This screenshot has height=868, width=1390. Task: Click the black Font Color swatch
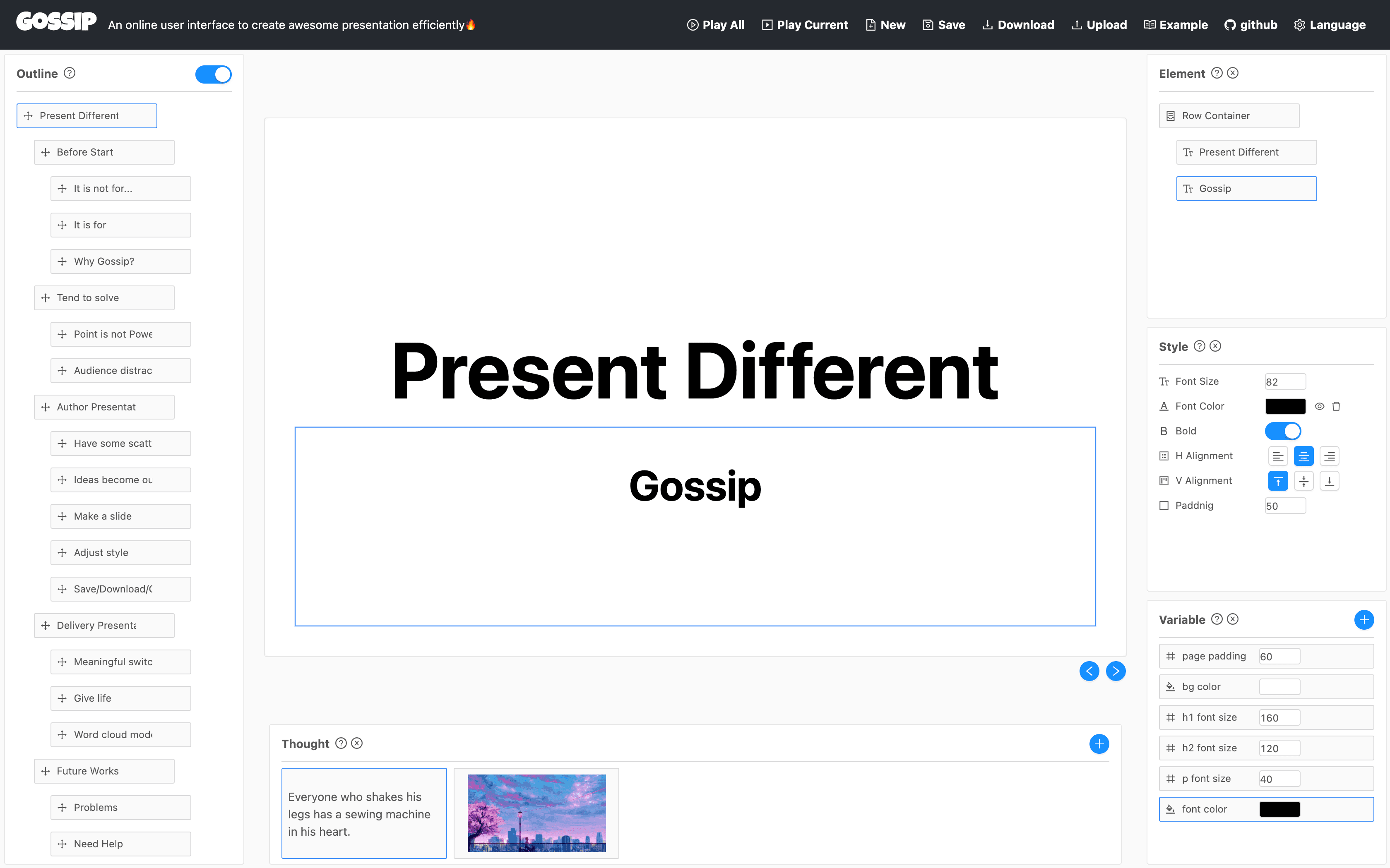click(x=1285, y=406)
